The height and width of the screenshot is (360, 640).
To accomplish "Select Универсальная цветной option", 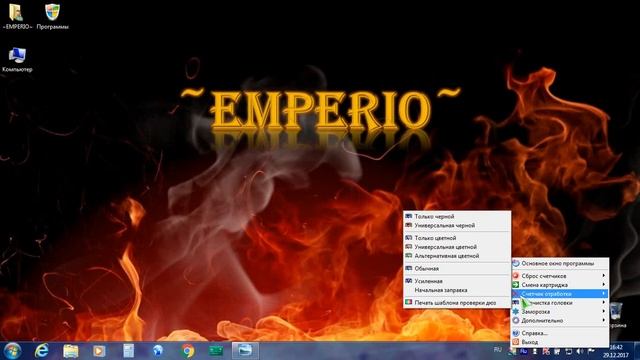I will coord(457,247).
